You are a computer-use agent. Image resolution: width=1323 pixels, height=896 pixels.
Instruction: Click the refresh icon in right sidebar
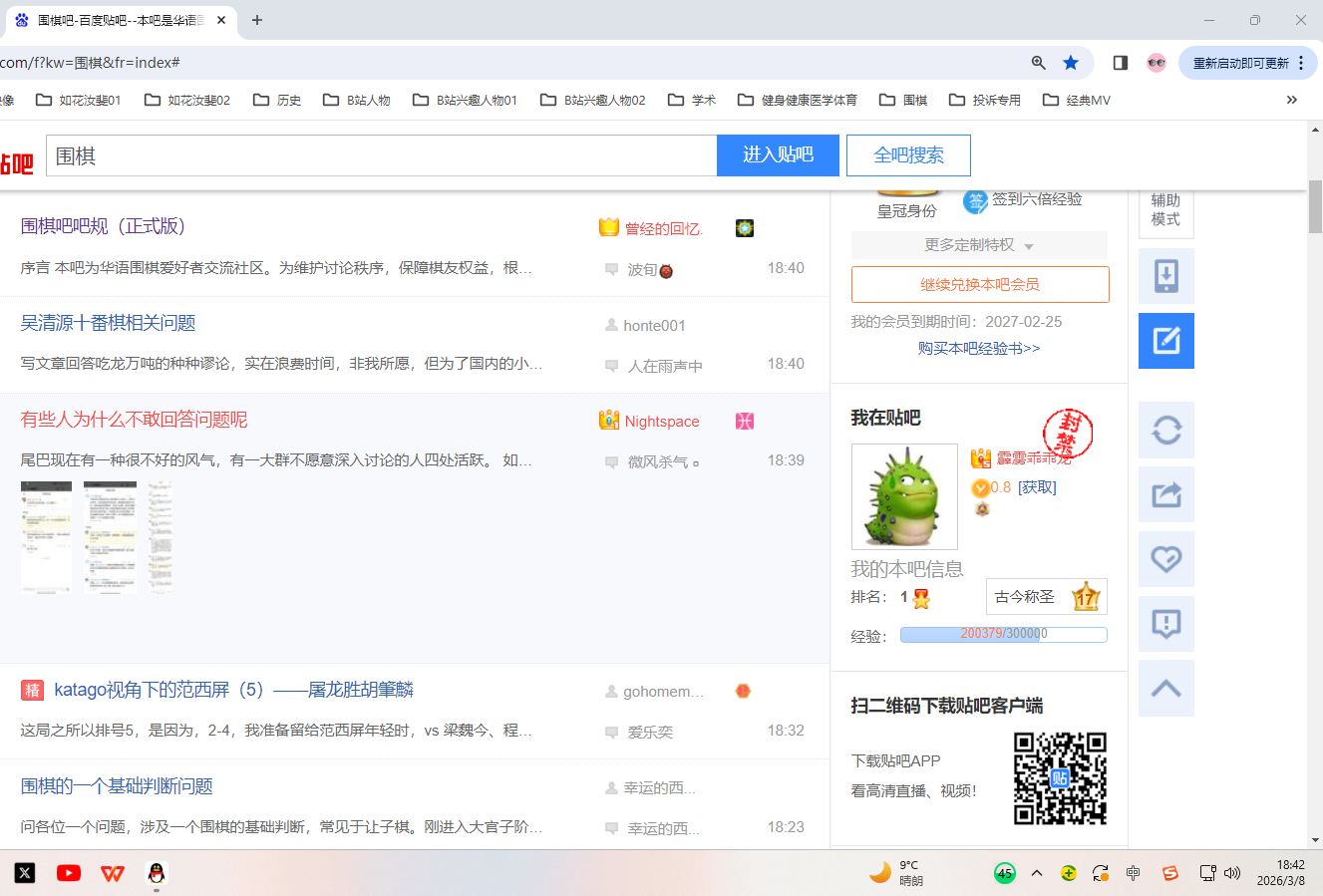tap(1165, 430)
